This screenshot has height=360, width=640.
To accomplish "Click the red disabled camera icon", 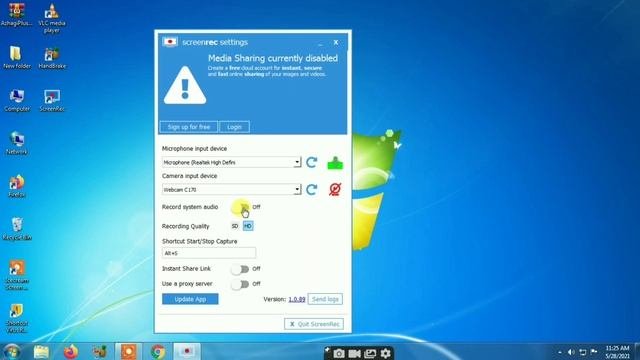I will point(335,189).
